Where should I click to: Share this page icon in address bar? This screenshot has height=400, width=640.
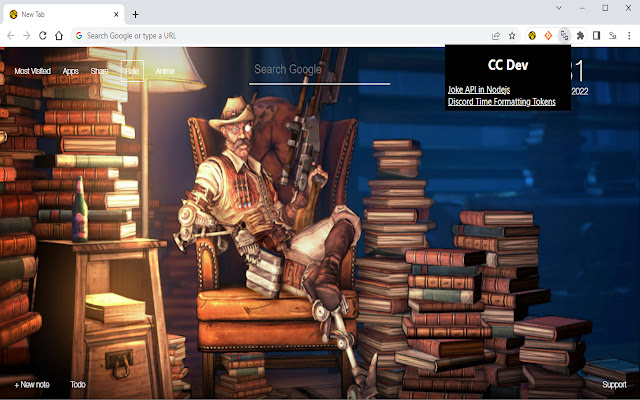[x=496, y=36]
